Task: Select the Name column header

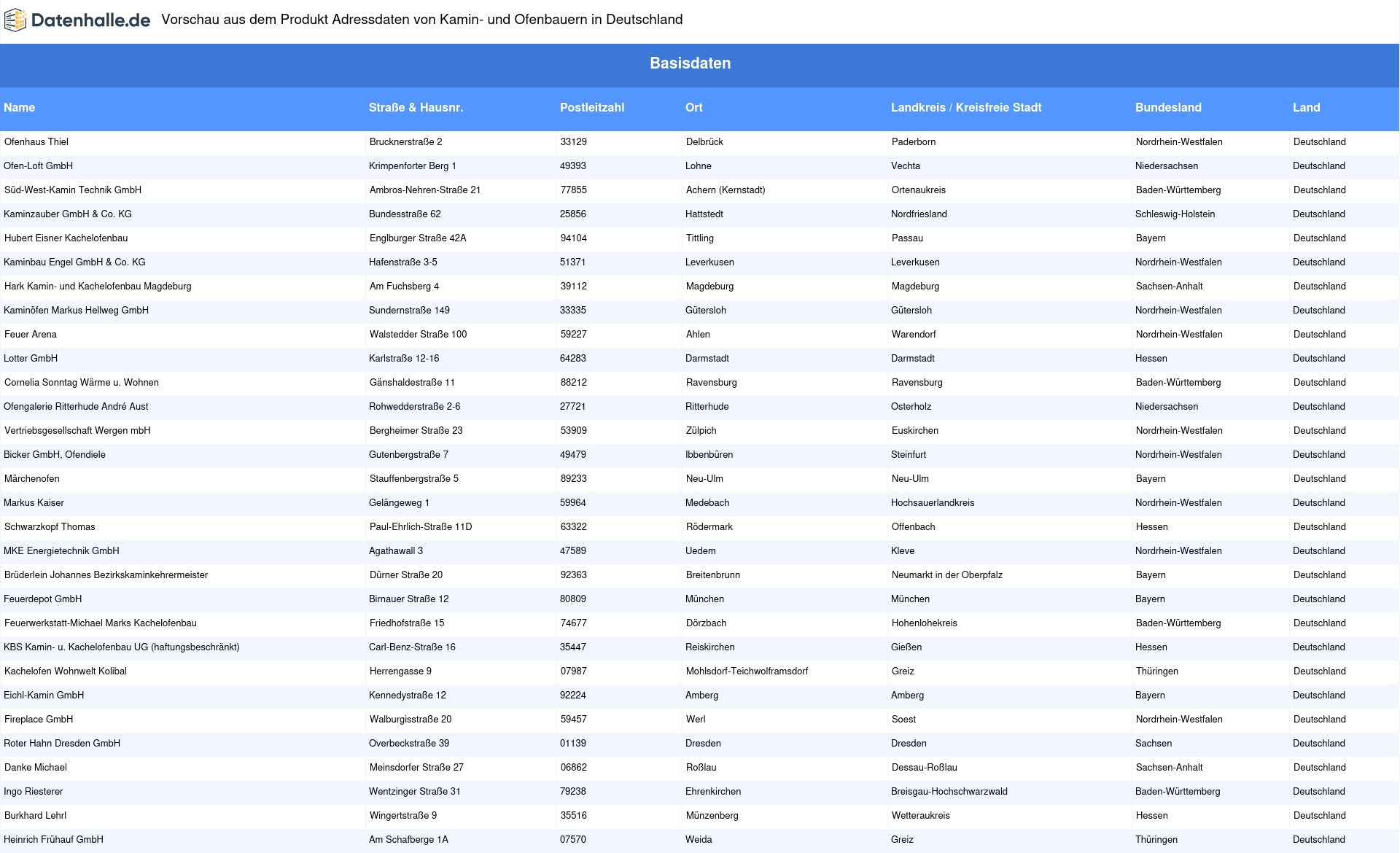Action: pyautogui.click(x=20, y=107)
